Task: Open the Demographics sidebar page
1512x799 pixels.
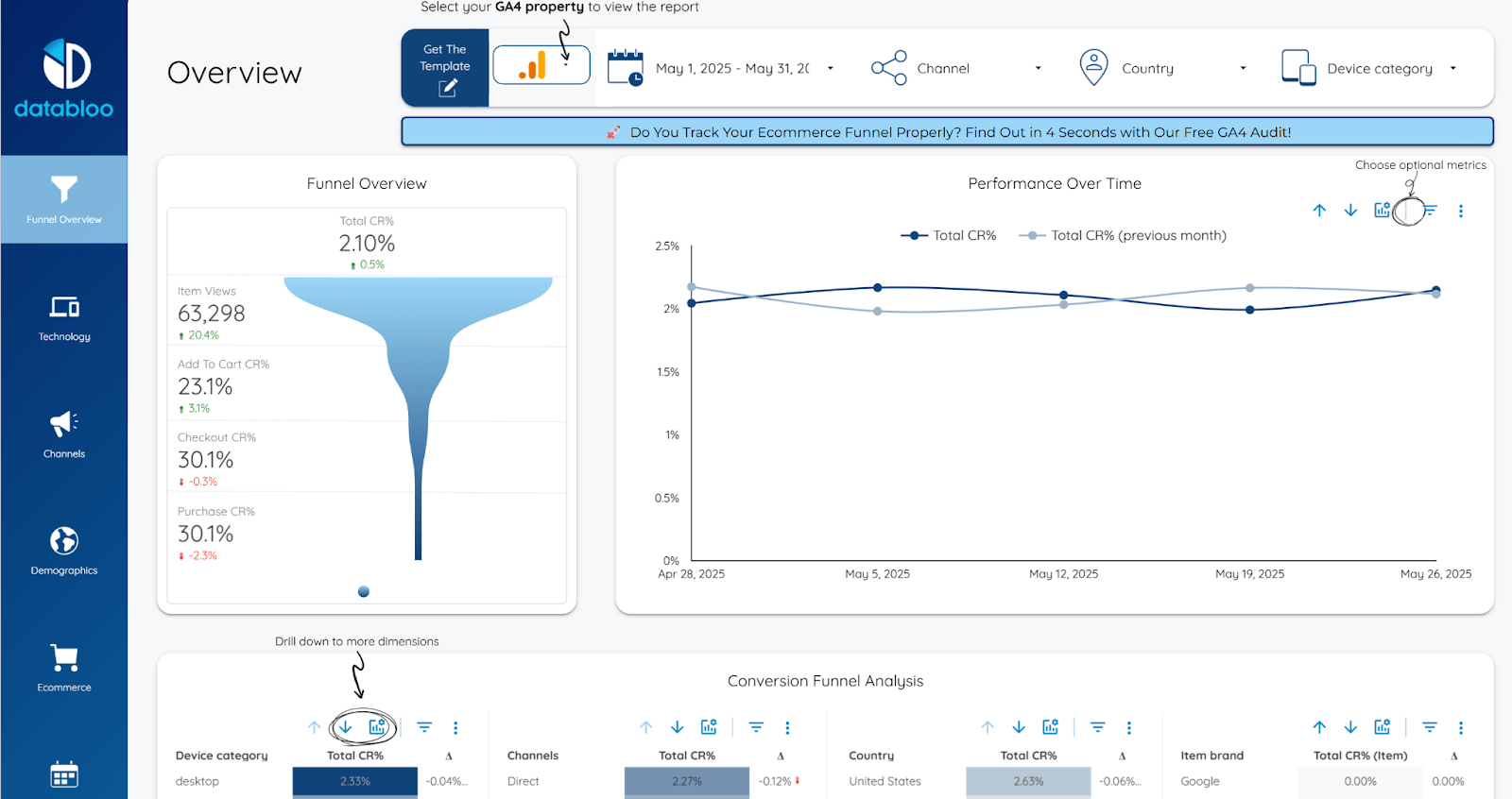Action: [x=64, y=552]
